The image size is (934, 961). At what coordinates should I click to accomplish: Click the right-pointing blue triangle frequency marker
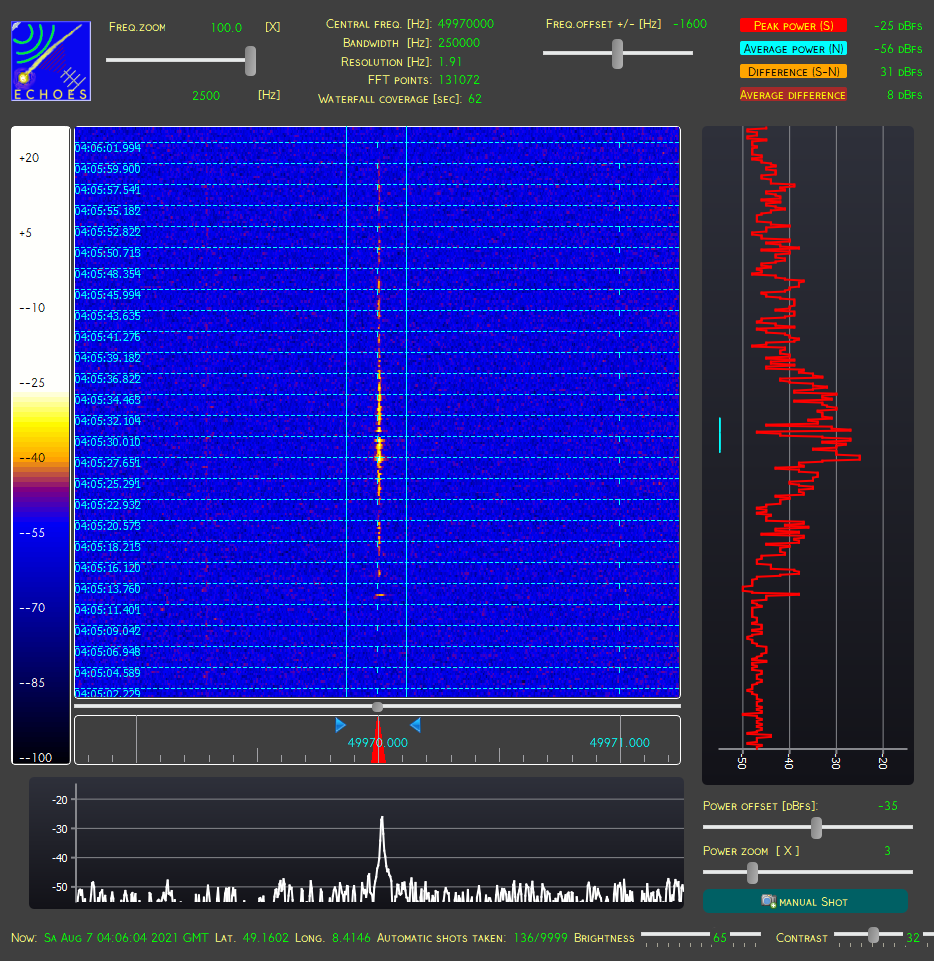click(341, 725)
